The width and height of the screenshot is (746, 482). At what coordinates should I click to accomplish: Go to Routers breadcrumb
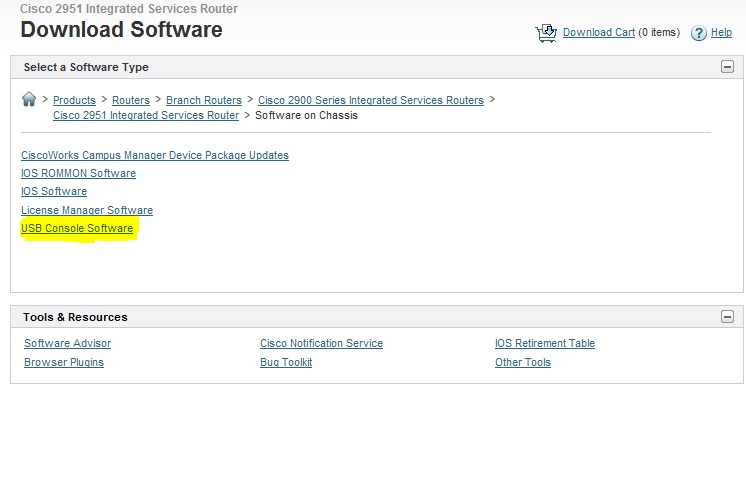point(131,100)
